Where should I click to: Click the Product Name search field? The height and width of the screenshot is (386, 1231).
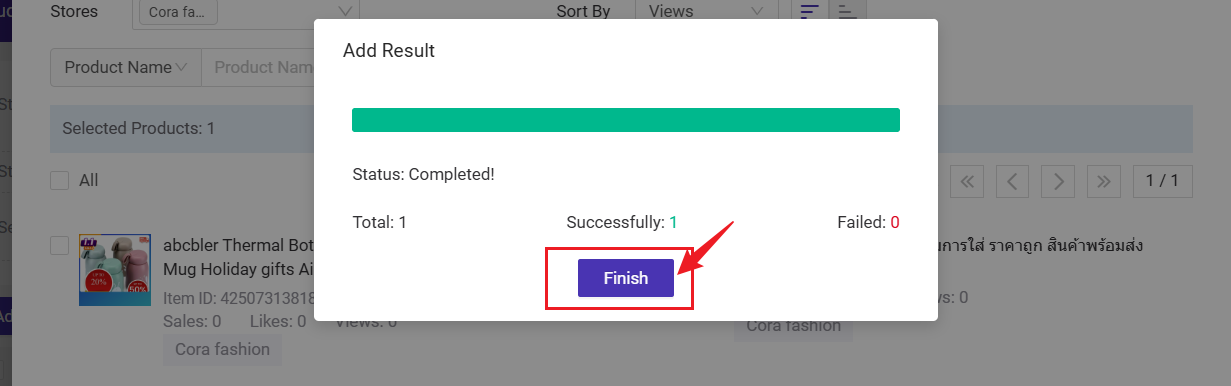click(x=258, y=68)
